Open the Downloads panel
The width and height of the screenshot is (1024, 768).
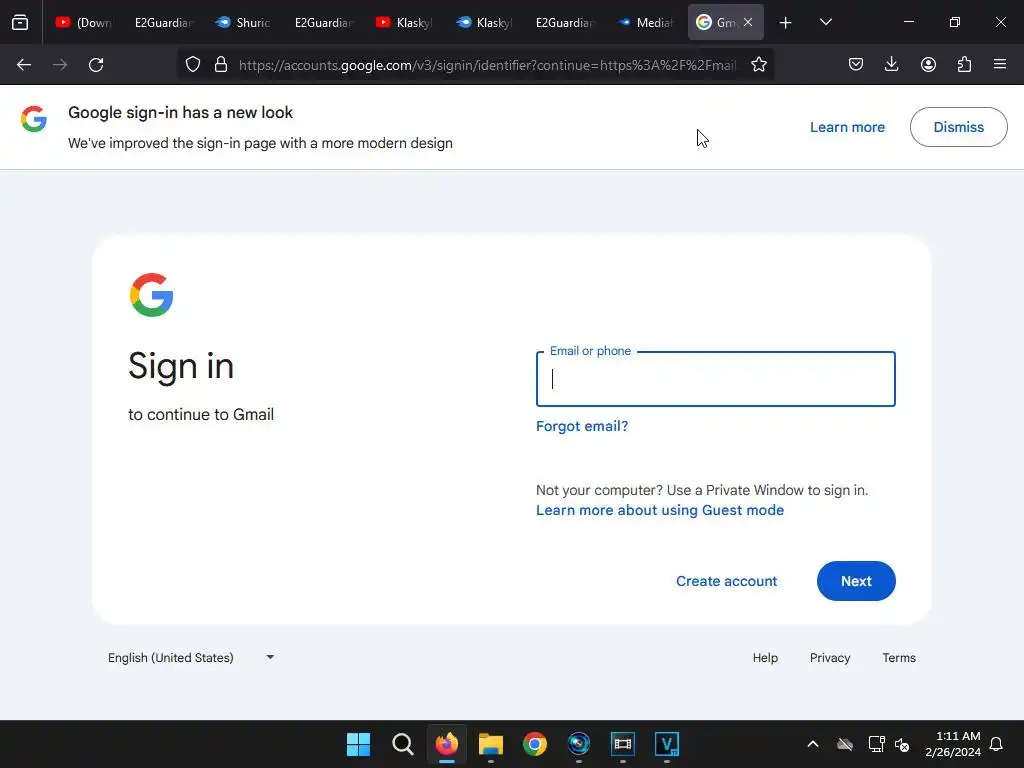coord(891,65)
